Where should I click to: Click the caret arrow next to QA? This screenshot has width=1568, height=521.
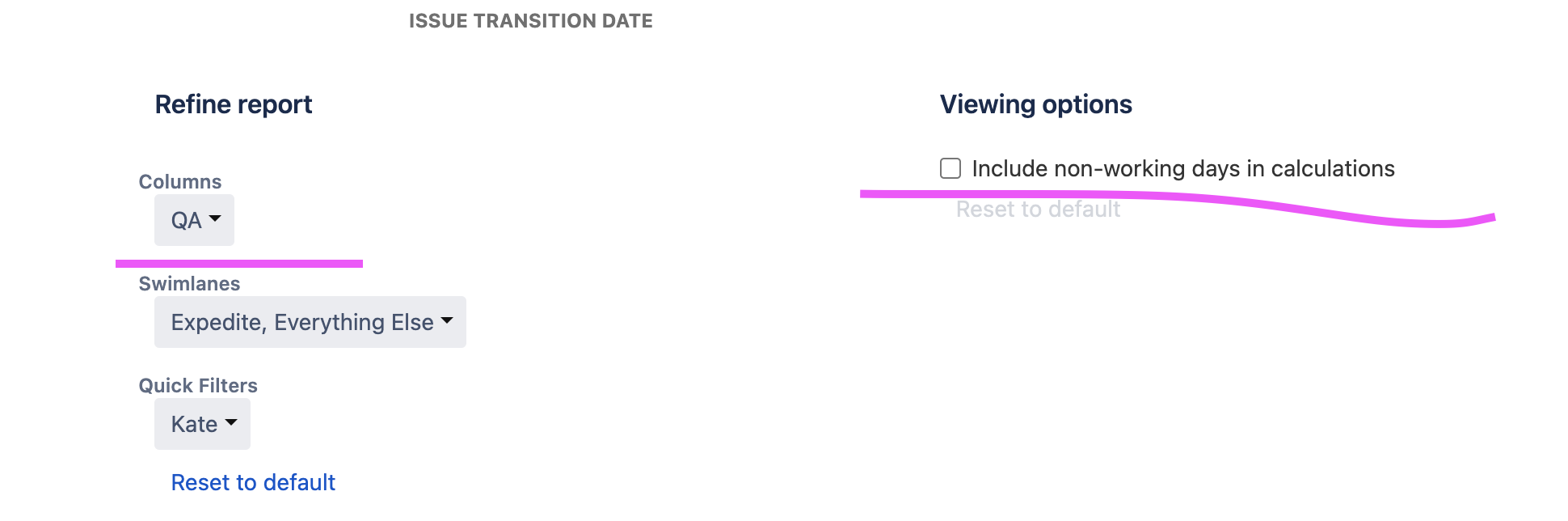[215, 218]
